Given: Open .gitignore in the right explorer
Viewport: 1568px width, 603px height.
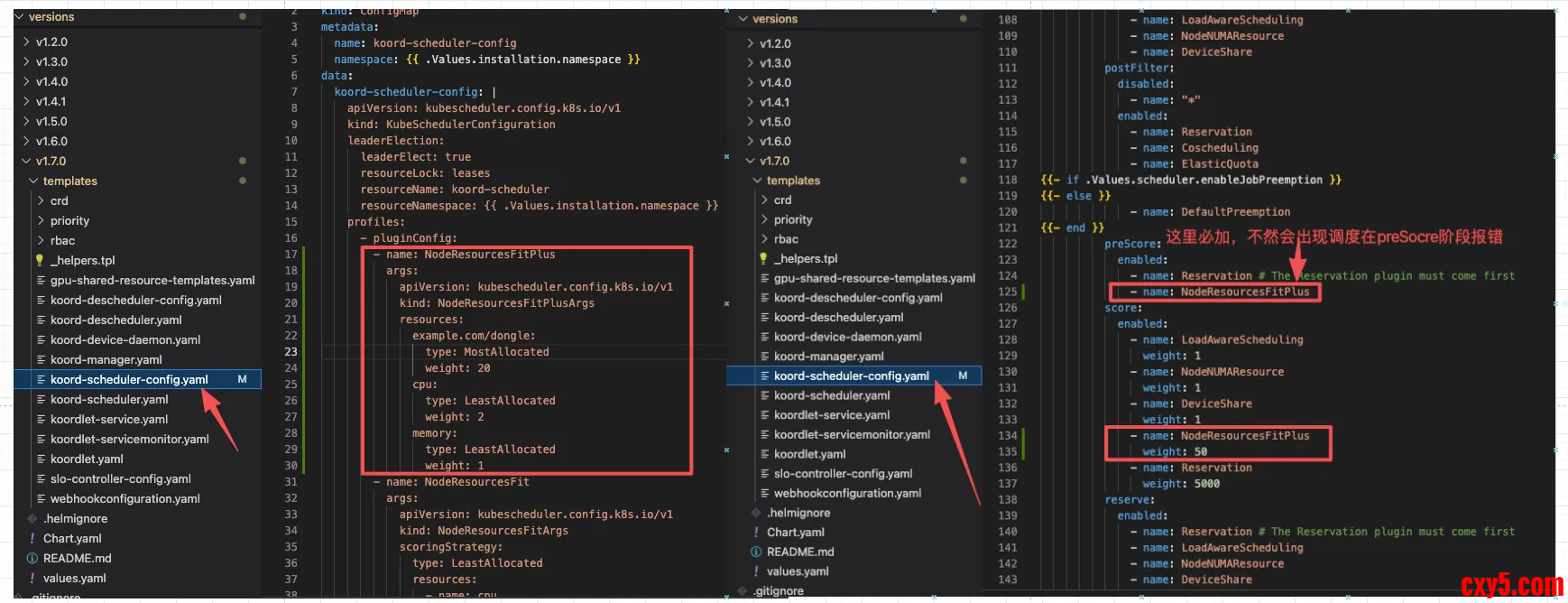Looking at the screenshot, I should coord(779,591).
